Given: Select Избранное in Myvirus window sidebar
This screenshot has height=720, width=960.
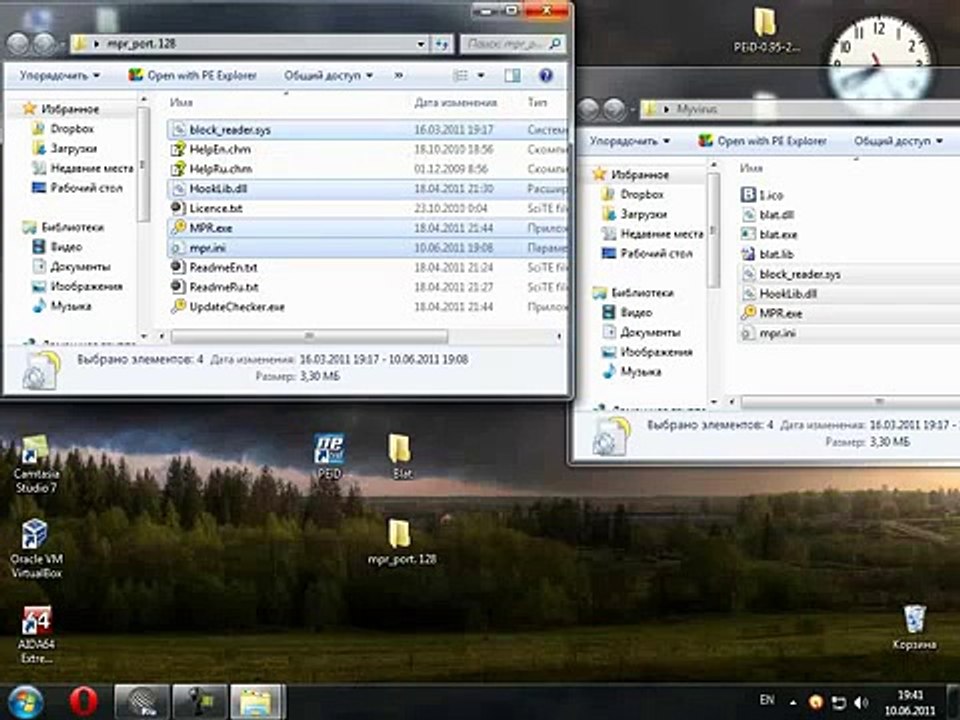Looking at the screenshot, I should pos(631,174).
